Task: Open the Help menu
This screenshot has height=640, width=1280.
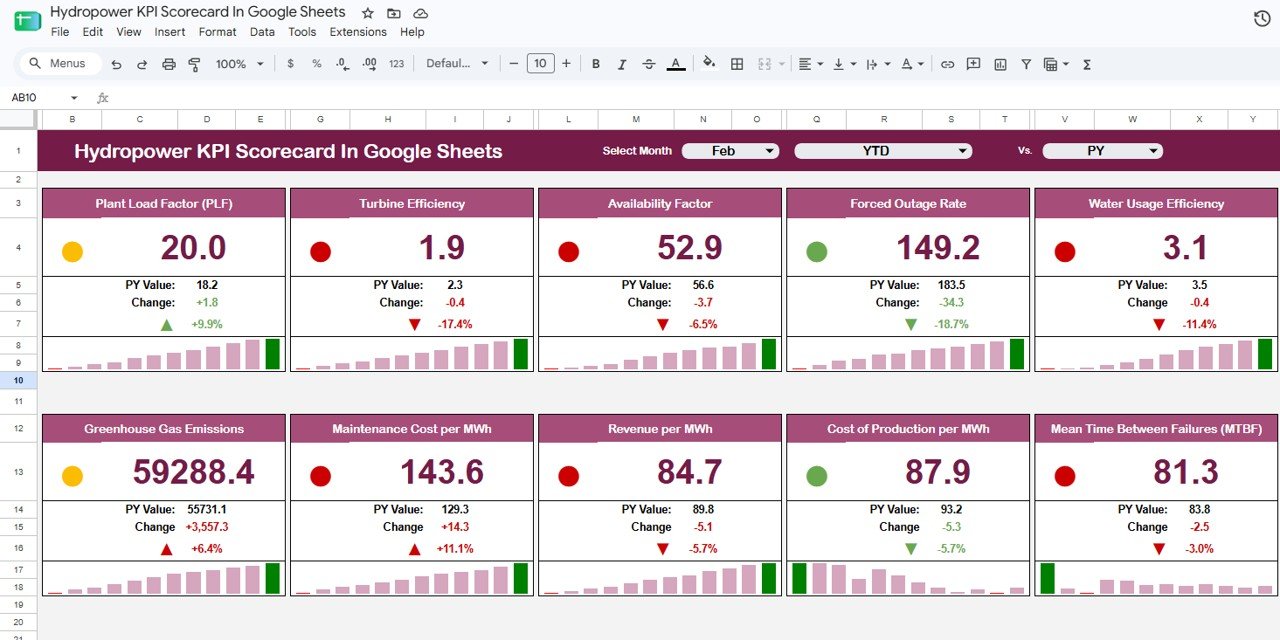Action: (412, 32)
